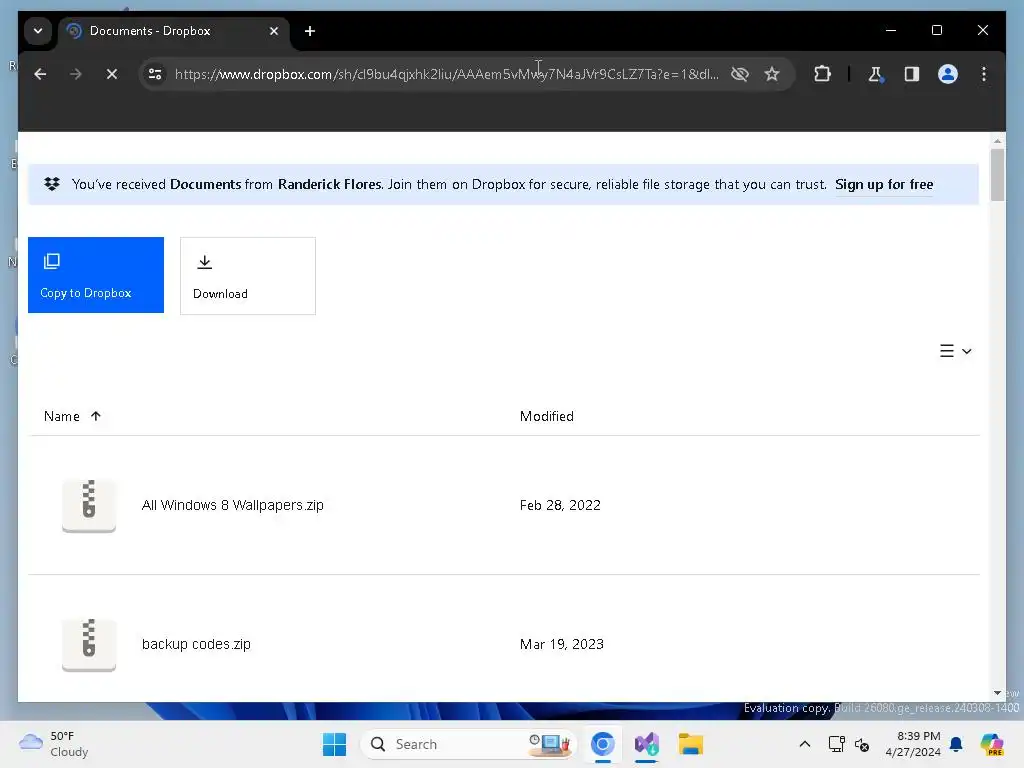Click the Sign up for free link
Image resolution: width=1024 pixels, height=768 pixels.
click(884, 184)
